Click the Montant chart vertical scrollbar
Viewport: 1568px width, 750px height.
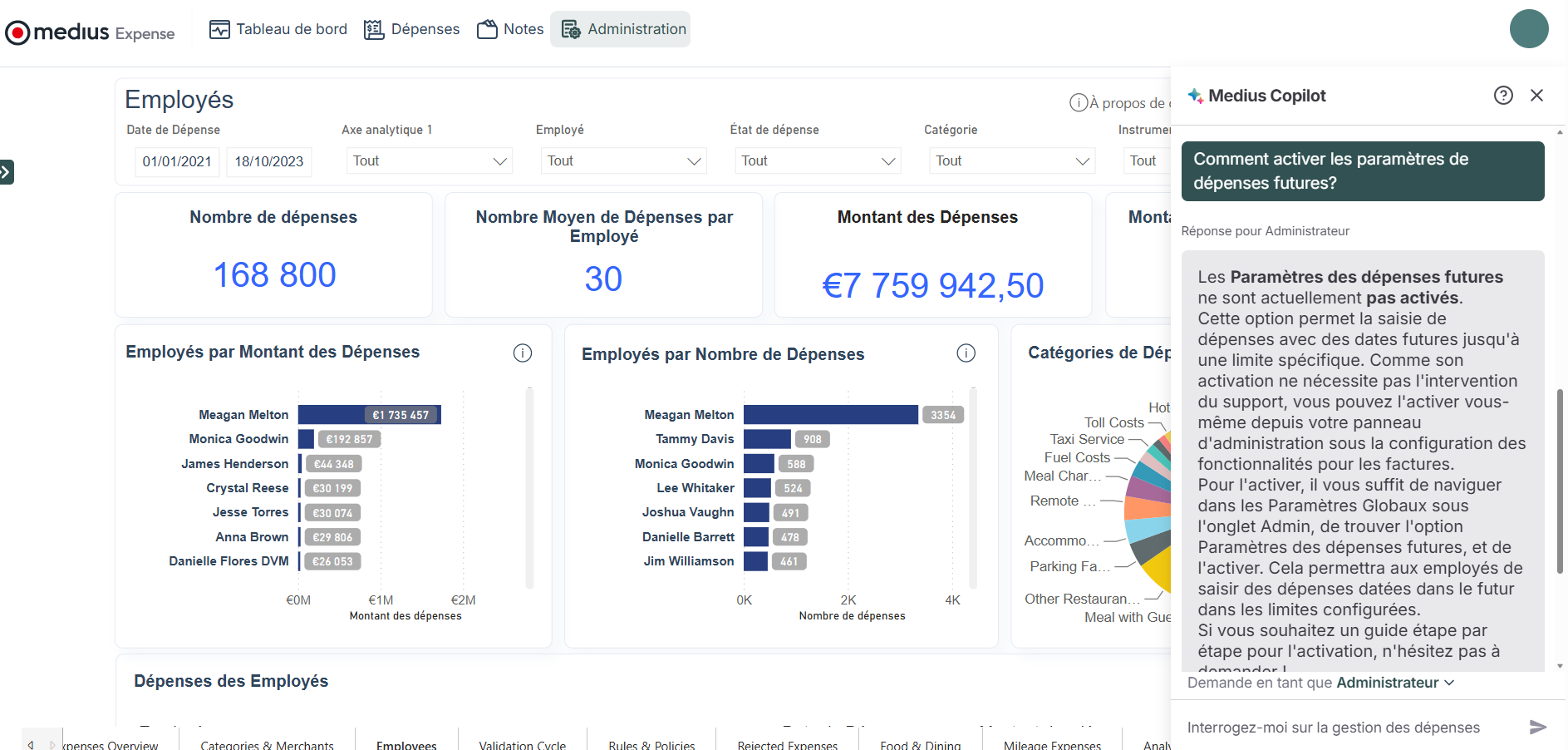[x=529, y=487]
